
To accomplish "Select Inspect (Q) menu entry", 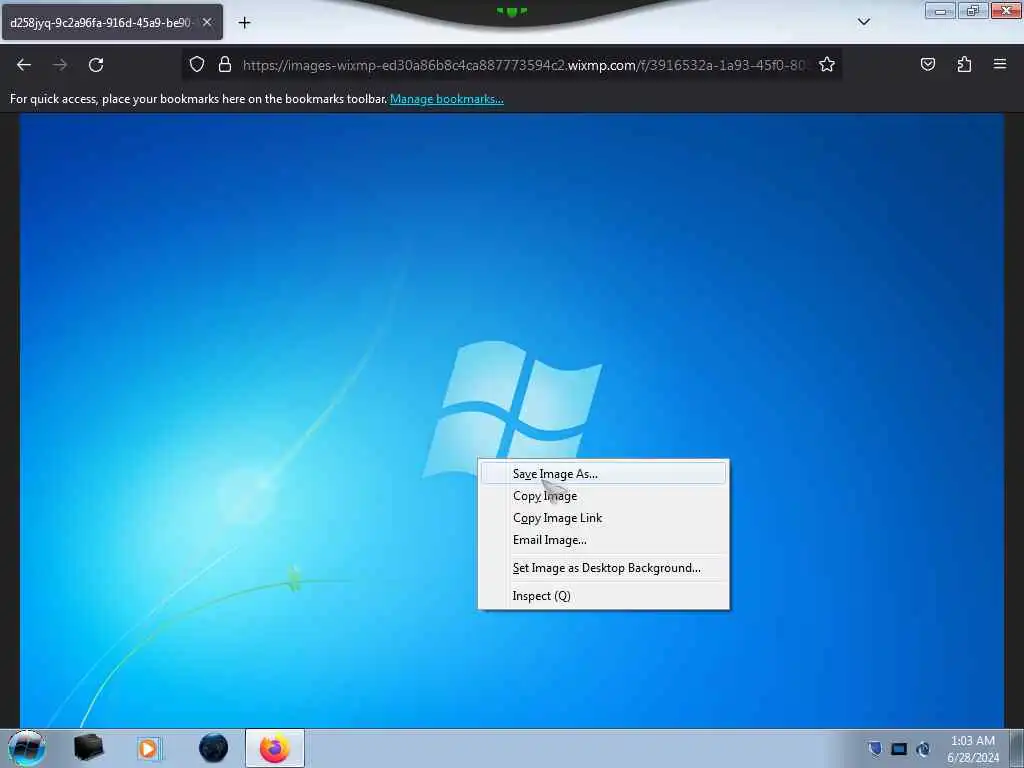I will click(x=603, y=596).
